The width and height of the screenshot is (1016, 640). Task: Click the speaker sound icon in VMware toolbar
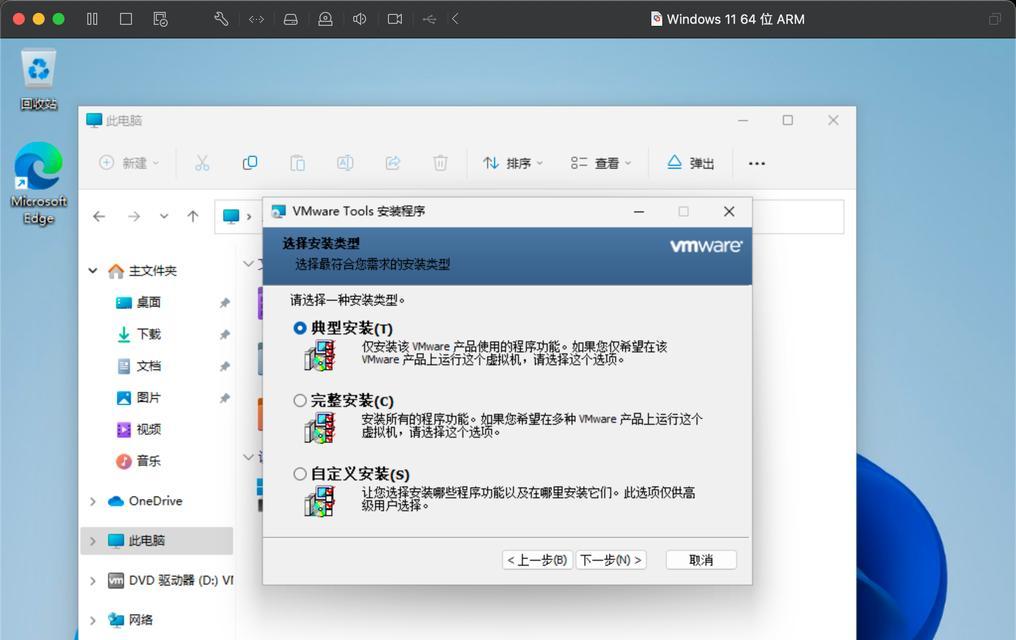pos(360,19)
